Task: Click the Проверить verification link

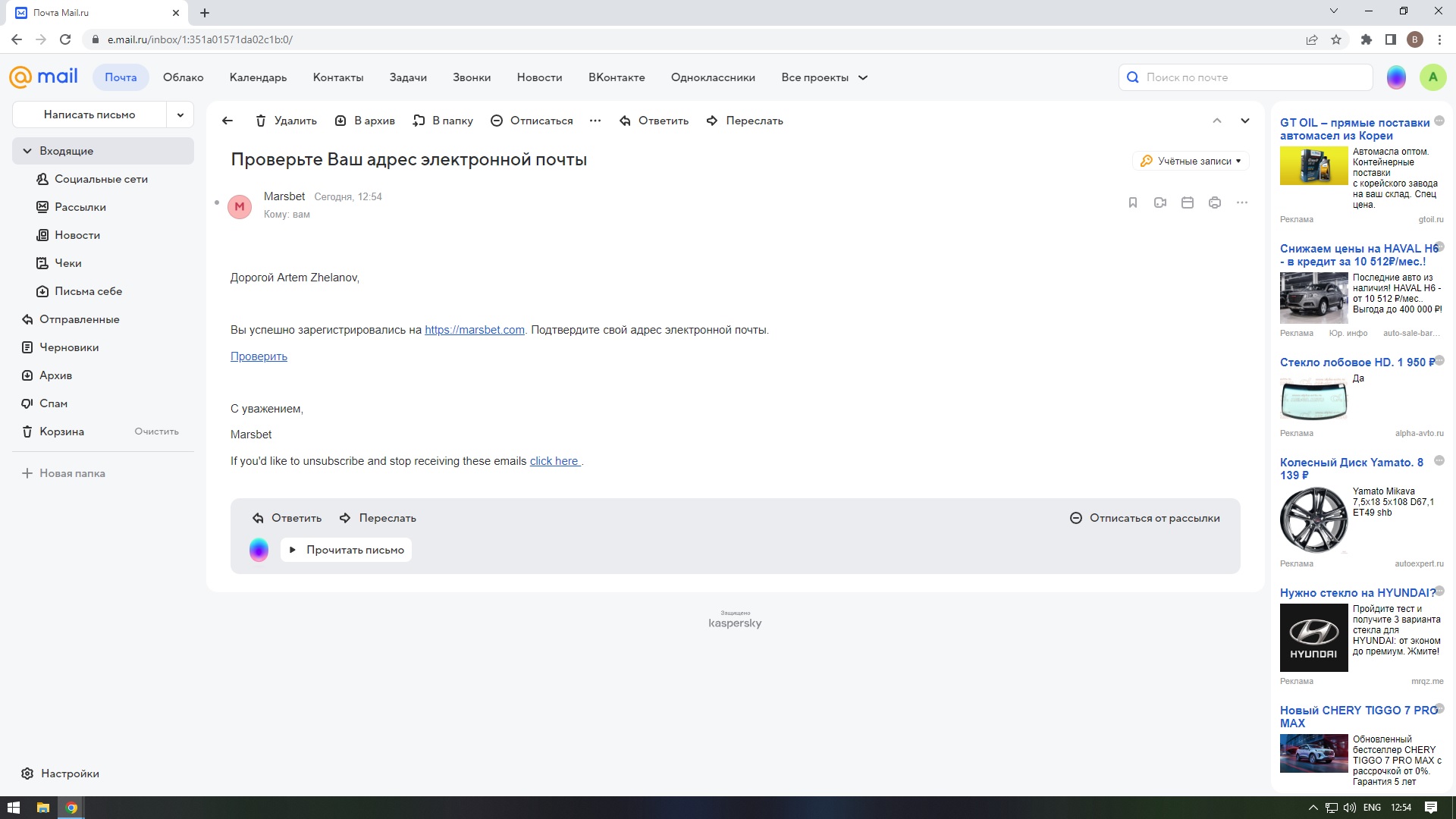Action: click(259, 356)
